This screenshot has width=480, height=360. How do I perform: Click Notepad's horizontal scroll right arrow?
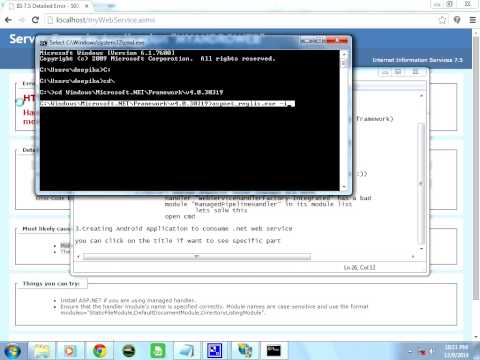click(413, 256)
